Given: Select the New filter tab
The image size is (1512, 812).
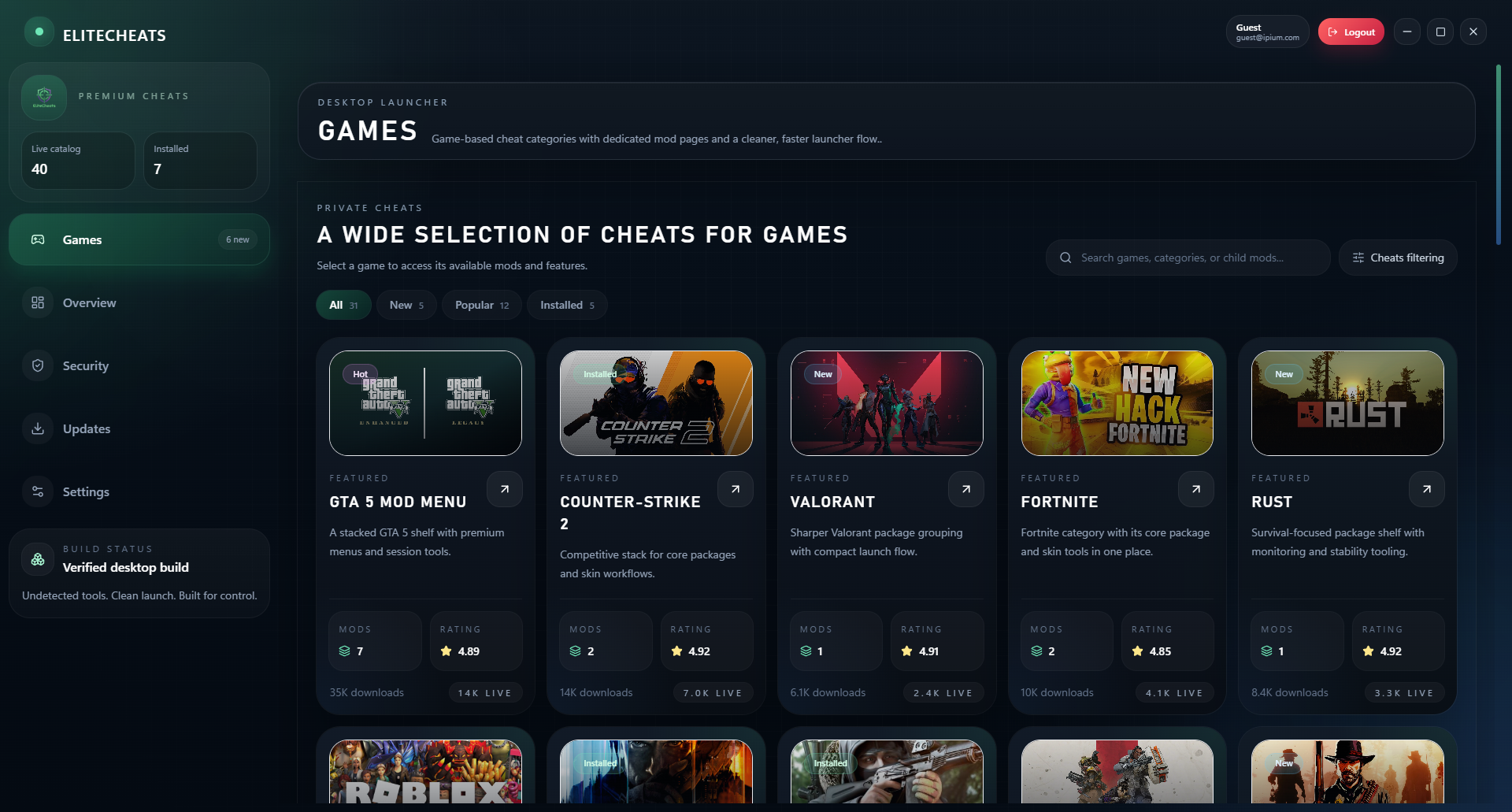Looking at the screenshot, I should click(x=406, y=305).
